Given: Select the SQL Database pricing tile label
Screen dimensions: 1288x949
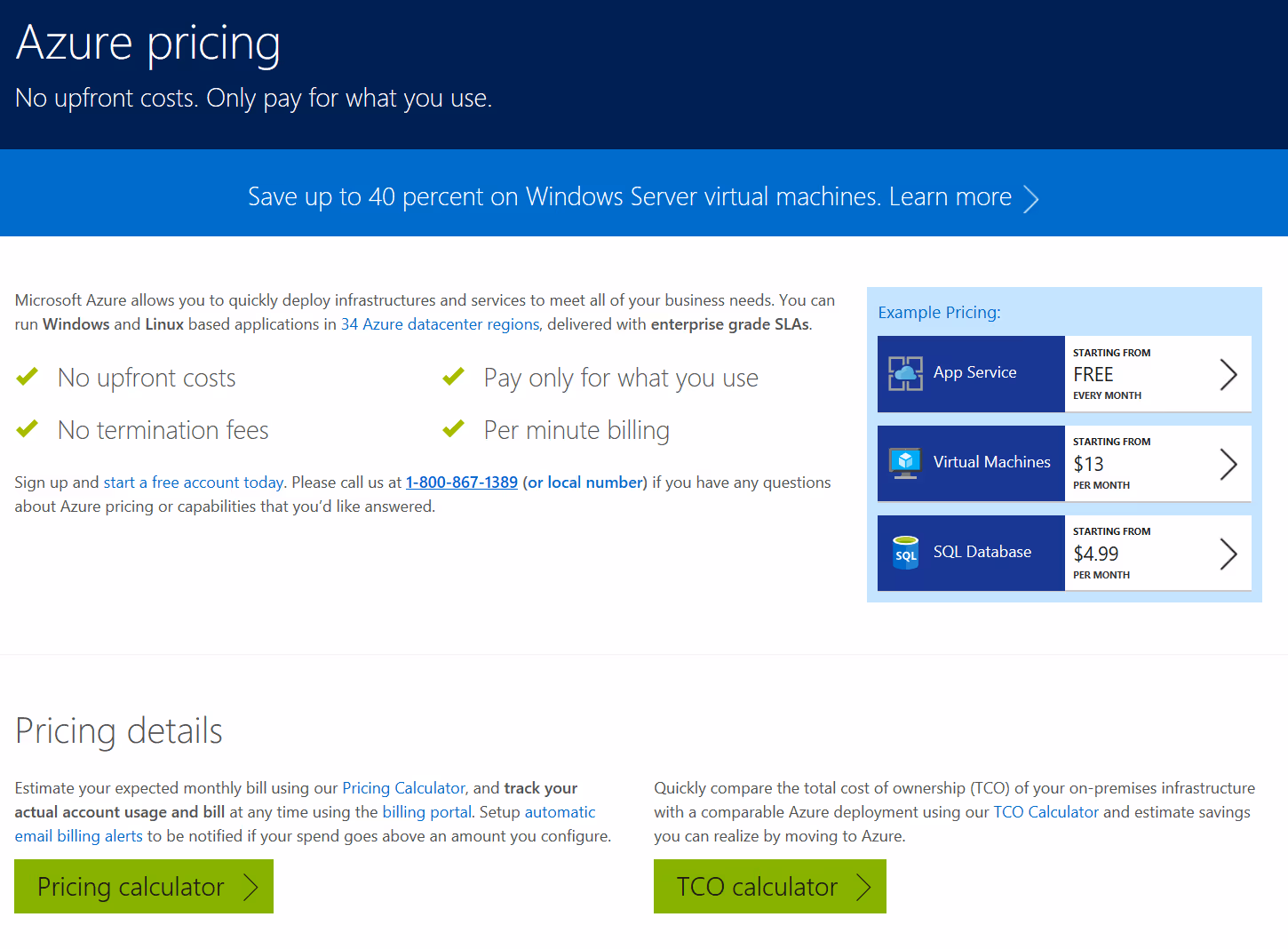Looking at the screenshot, I should pyautogui.click(x=982, y=552).
